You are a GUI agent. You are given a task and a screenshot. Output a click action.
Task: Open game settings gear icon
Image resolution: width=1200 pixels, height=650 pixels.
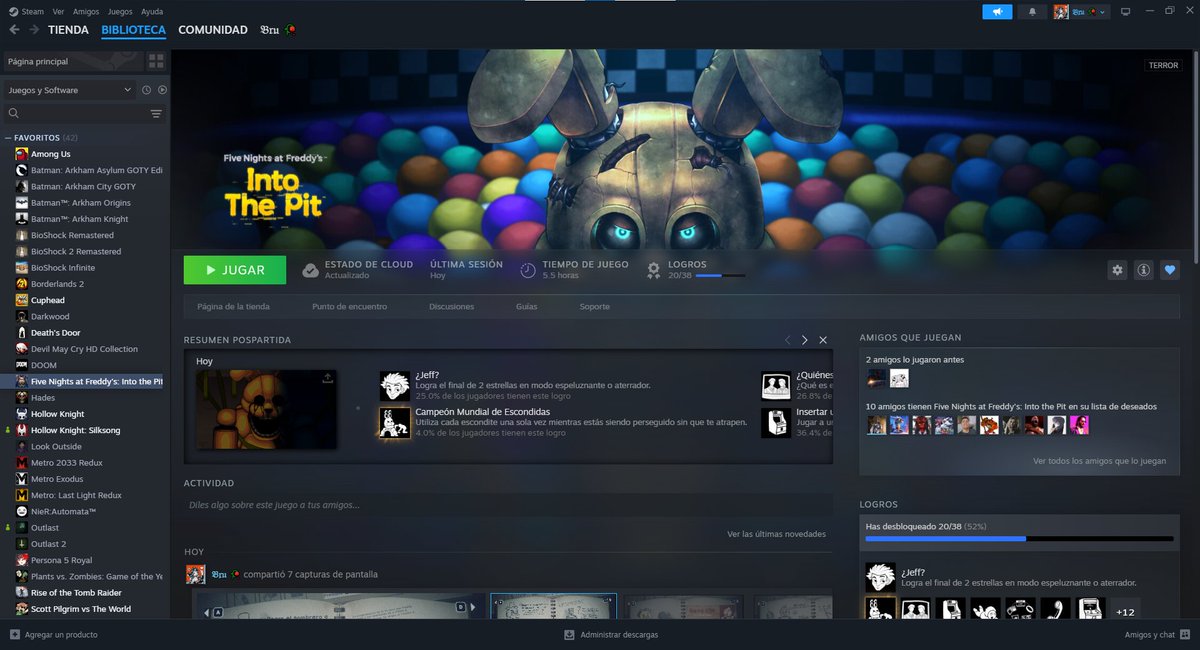1118,270
